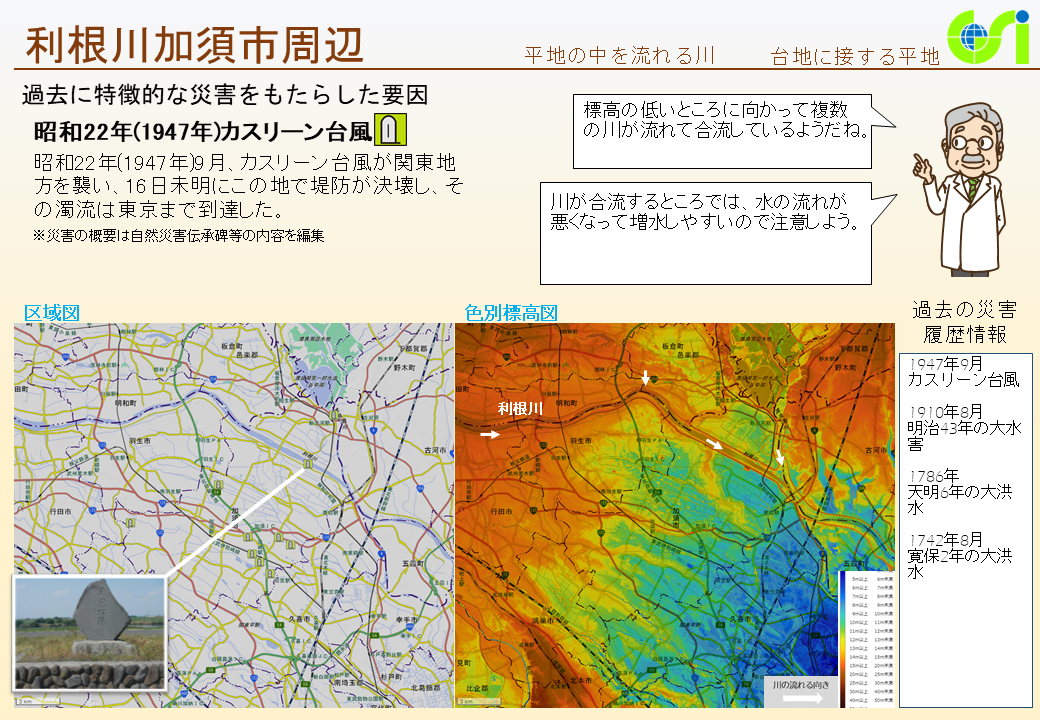Click 野木町 label on the elevation map

[x=845, y=367]
